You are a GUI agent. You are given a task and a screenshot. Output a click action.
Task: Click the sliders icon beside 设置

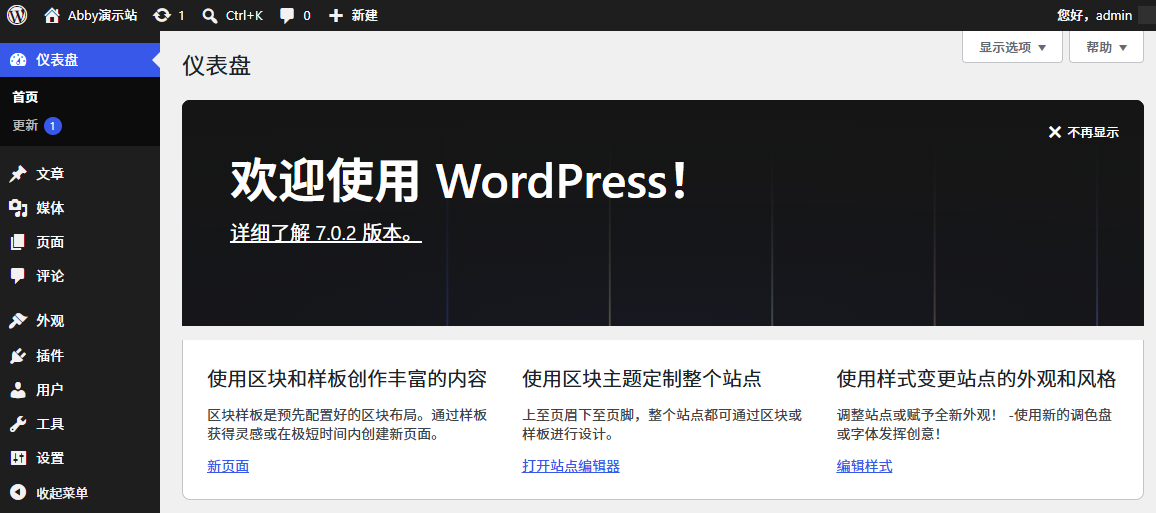18,458
